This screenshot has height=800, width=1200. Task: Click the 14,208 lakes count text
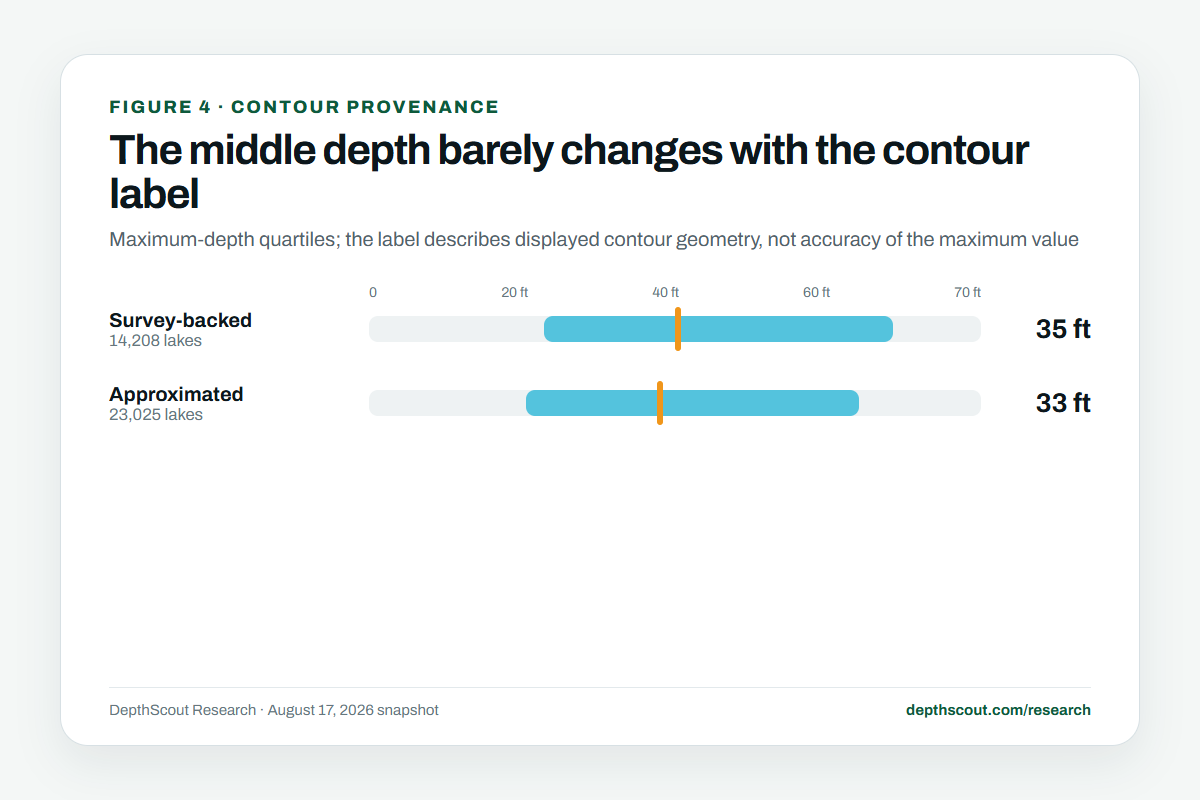155,341
